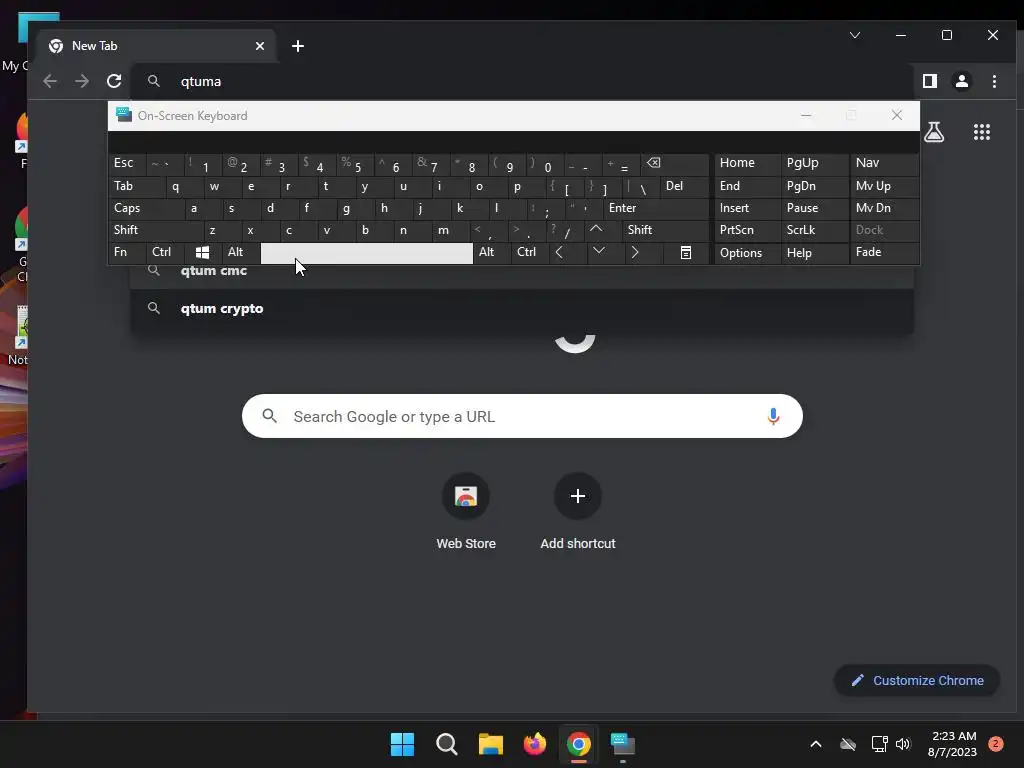Viewport: 1024px width, 768px height.
Task: Click the Esc key on keyboard
Action: click(x=127, y=164)
